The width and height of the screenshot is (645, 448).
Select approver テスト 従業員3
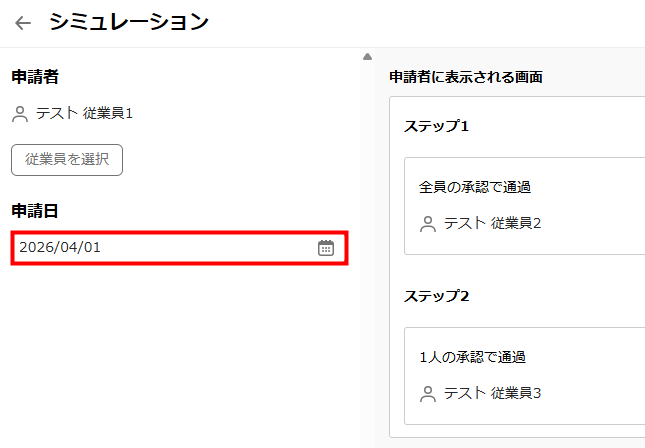pos(492,394)
